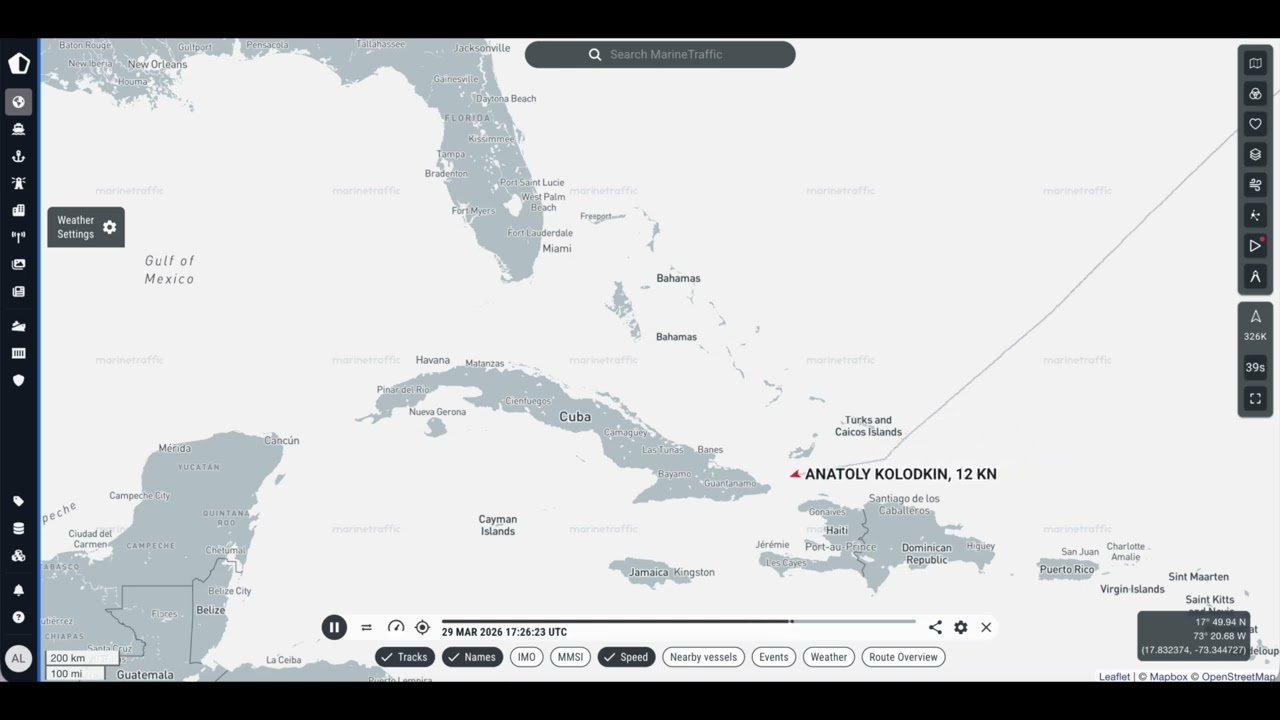Select the live map globe icon
The height and width of the screenshot is (720, 1280).
click(x=18, y=102)
